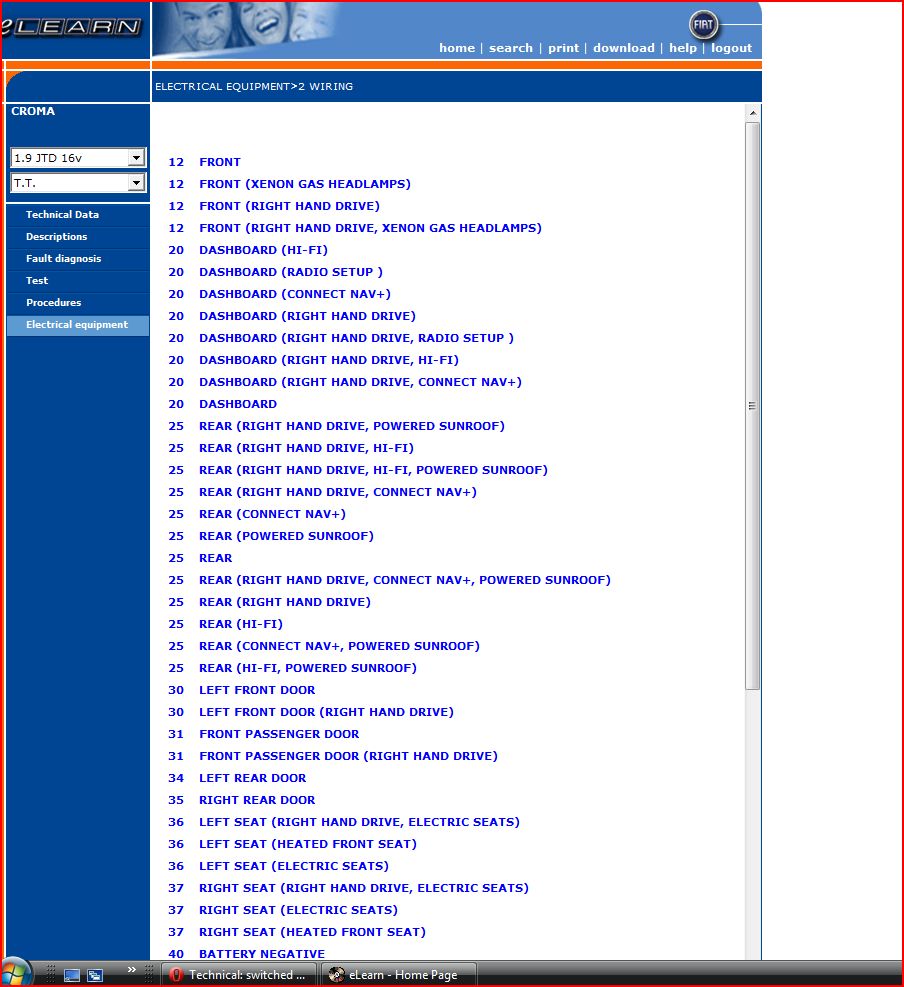904x987 pixels.
Task: Go to the home link
Action: point(457,48)
